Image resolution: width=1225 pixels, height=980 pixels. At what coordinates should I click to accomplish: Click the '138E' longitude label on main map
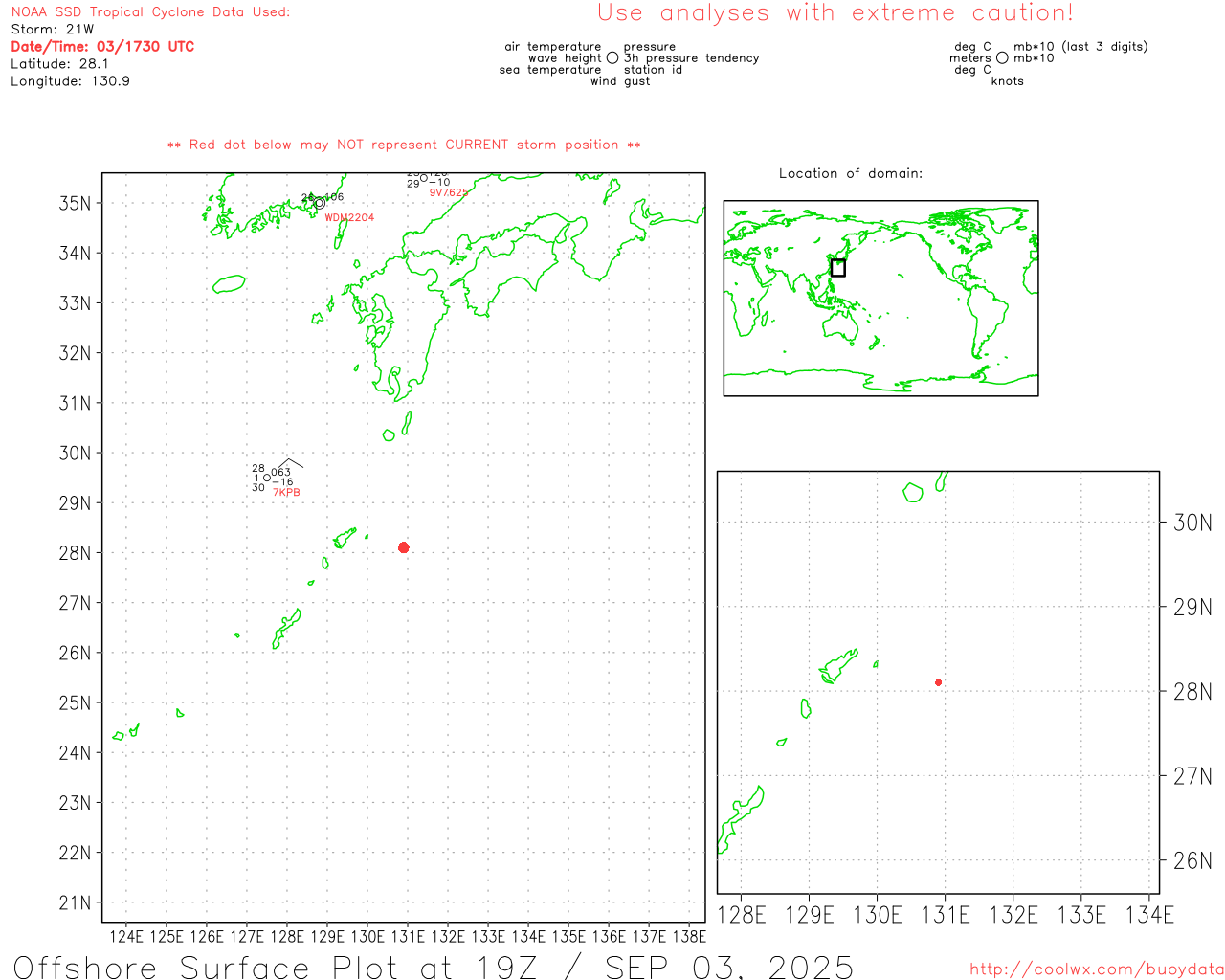coord(689,936)
